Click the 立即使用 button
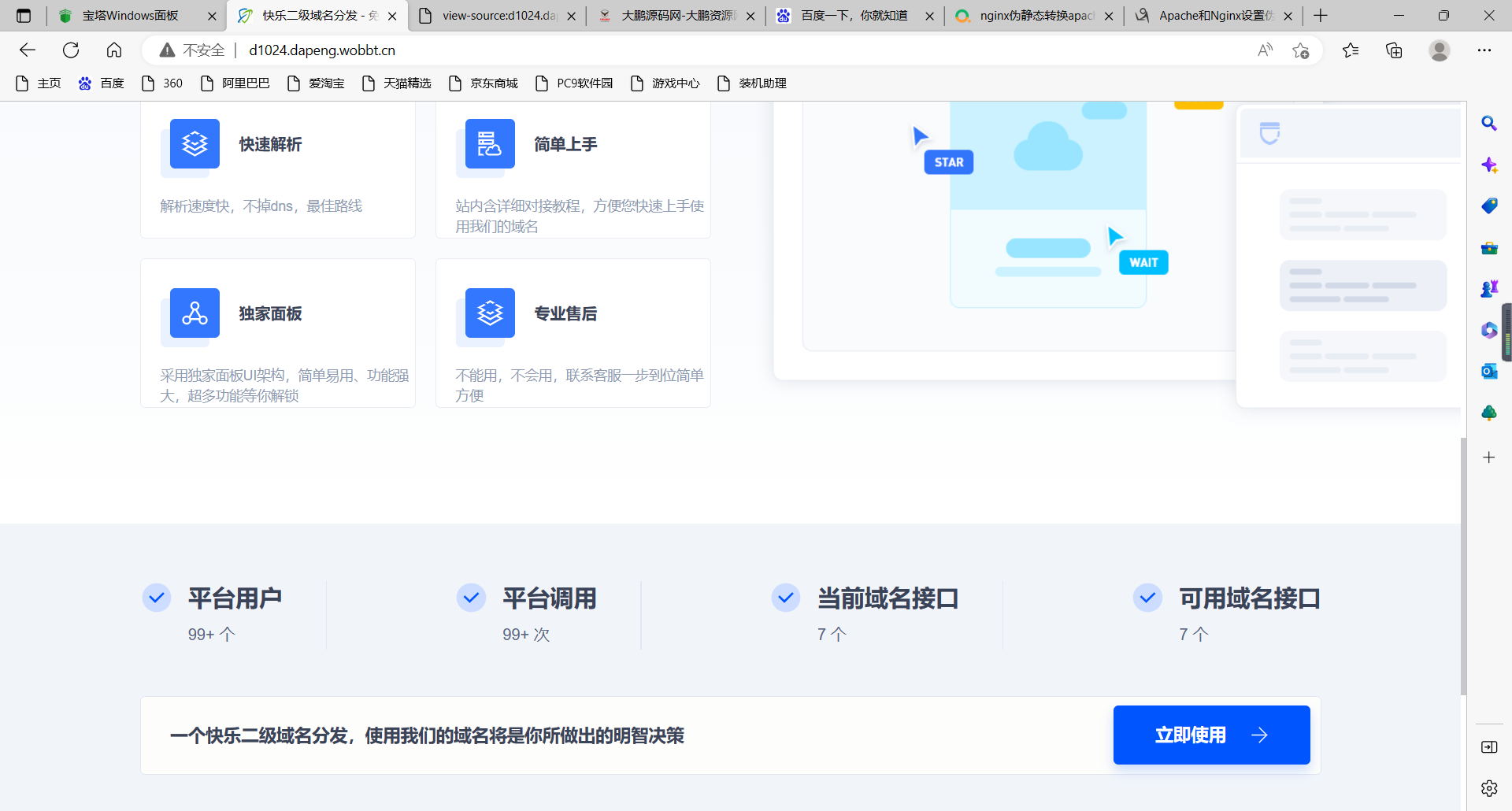This screenshot has height=811, width=1512. pyautogui.click(x=1210, y=735)
